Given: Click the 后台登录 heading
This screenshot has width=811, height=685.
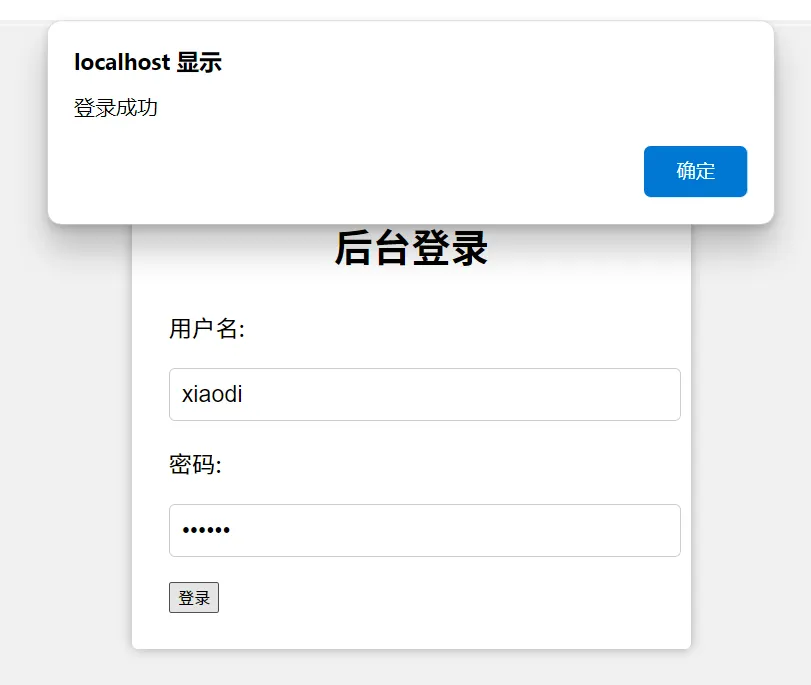Looking at the screenshot, I should [411, 248].
